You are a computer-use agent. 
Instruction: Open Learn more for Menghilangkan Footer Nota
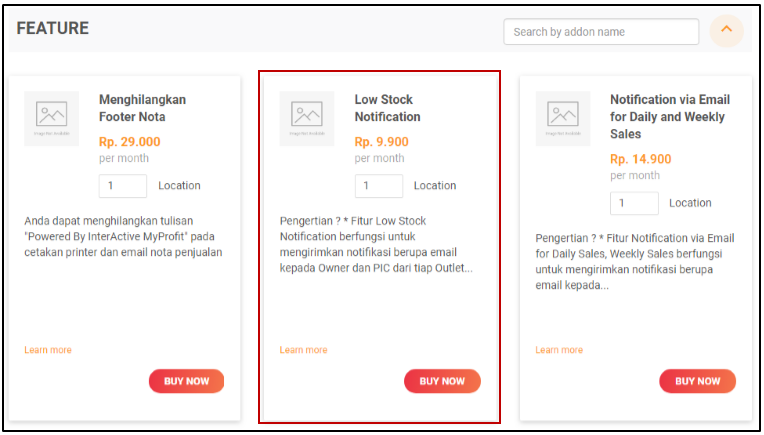pos(48,350)
